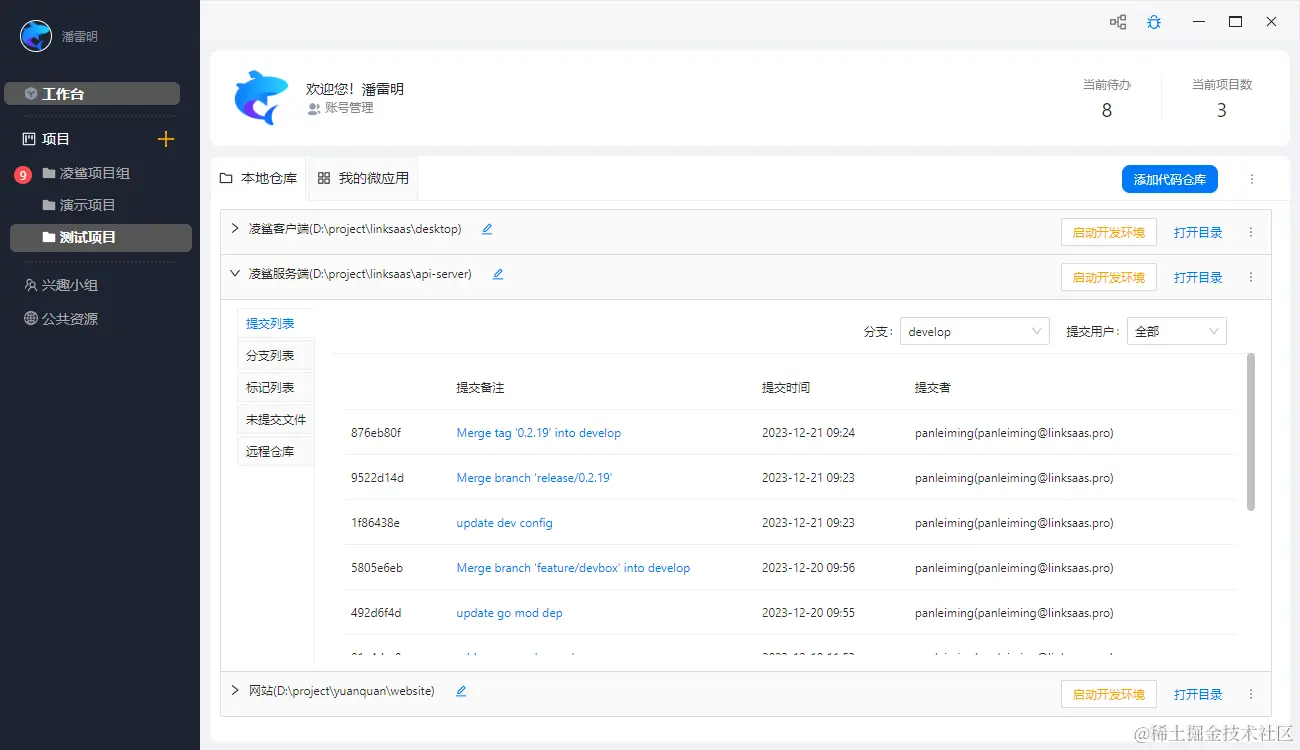Click the shark avatar next to 潘雷明 in sidebar
The image size is (1300, 750).
pos(36,36)
